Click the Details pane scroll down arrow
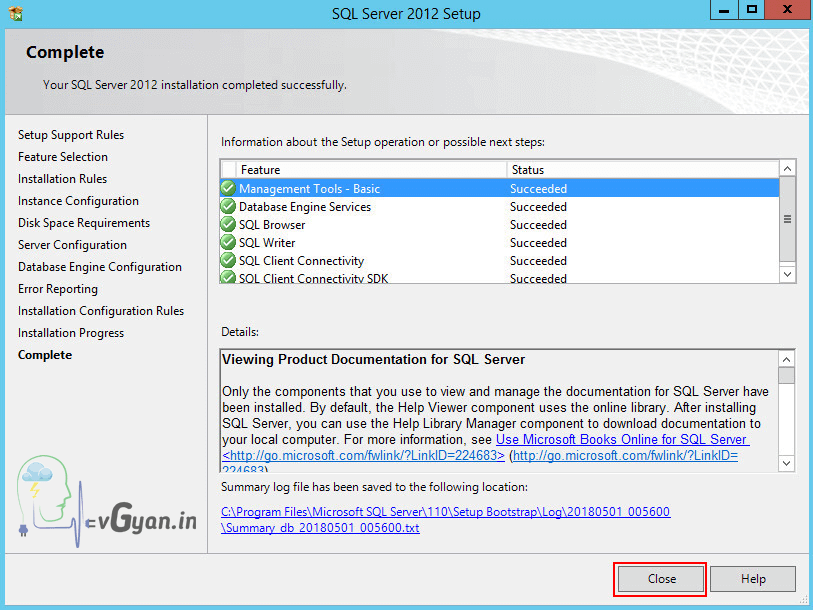 (x=787, y=463)
